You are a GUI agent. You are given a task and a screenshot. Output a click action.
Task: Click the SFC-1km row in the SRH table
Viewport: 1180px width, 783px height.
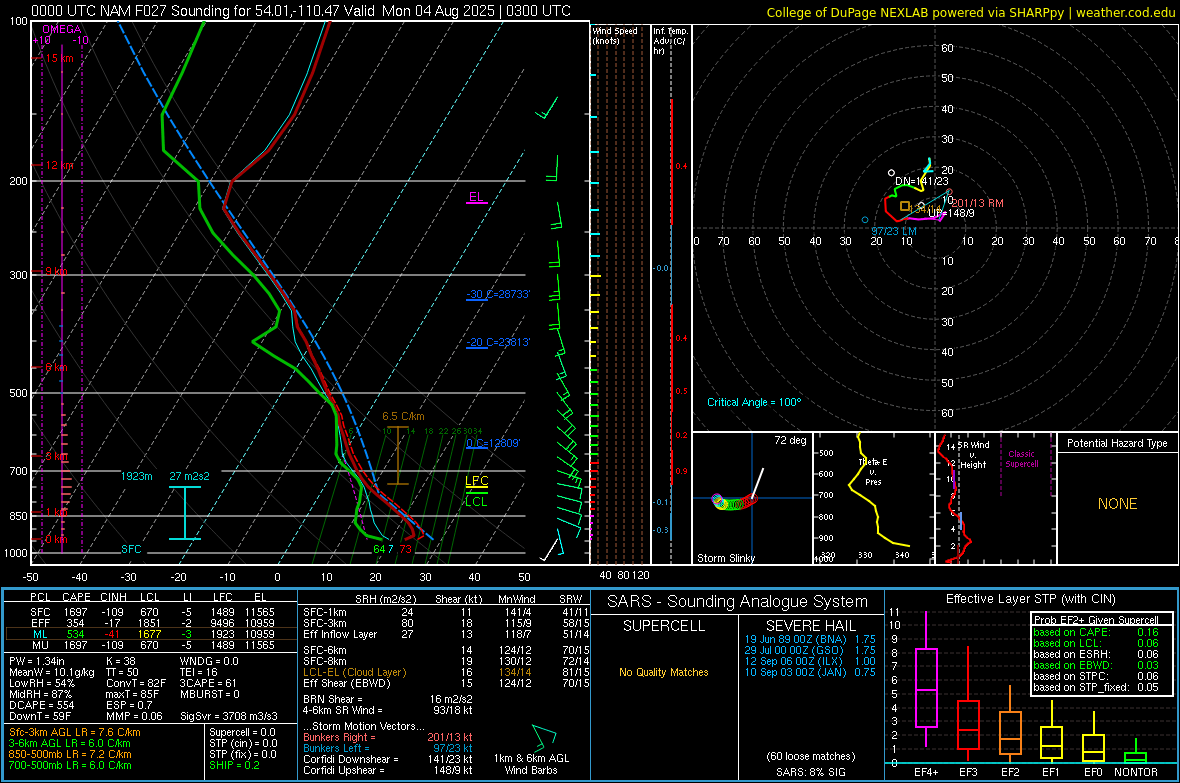click(x=446, y=612)
